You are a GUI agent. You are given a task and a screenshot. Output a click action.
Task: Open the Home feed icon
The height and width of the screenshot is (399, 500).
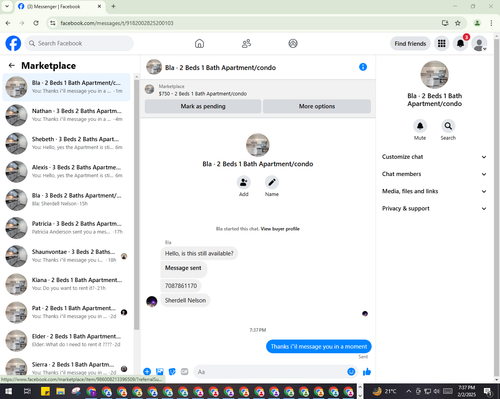click(199, 43)
